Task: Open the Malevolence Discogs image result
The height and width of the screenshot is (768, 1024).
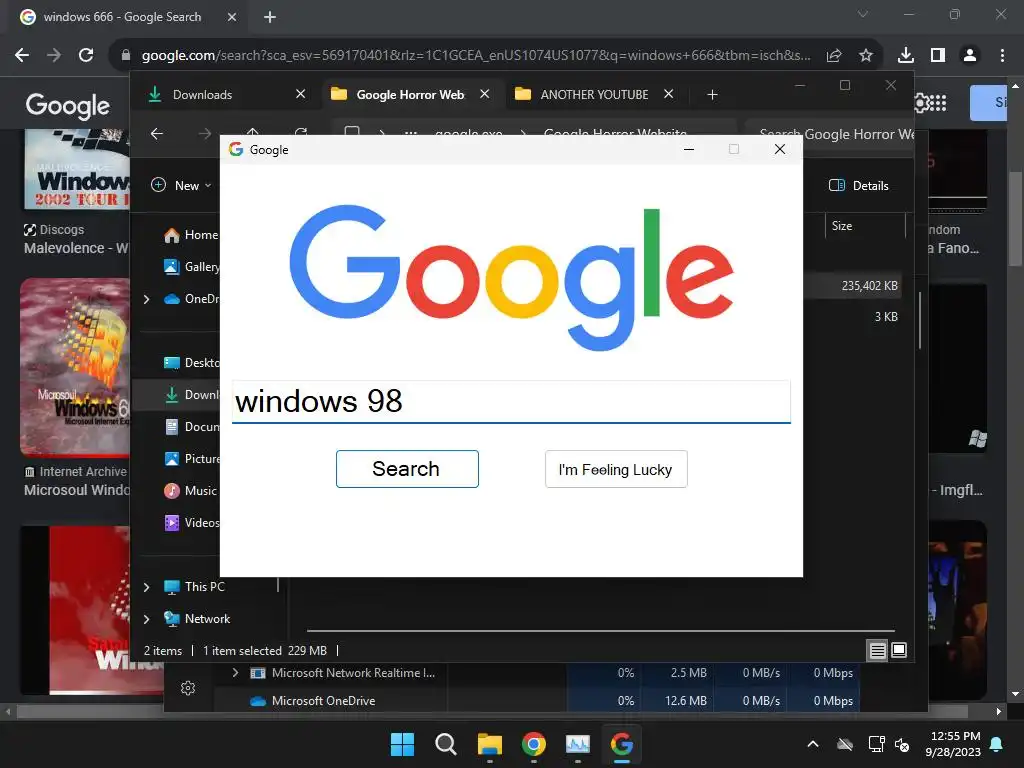Action: point(77,169)
